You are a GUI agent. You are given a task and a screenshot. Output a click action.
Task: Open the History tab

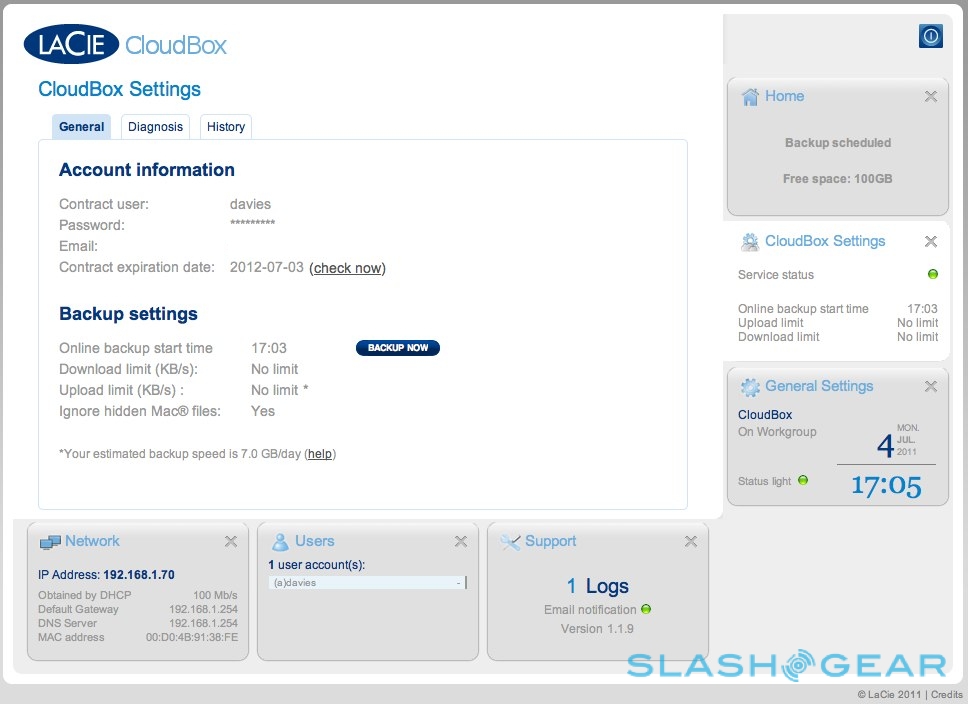click(226, 127)
